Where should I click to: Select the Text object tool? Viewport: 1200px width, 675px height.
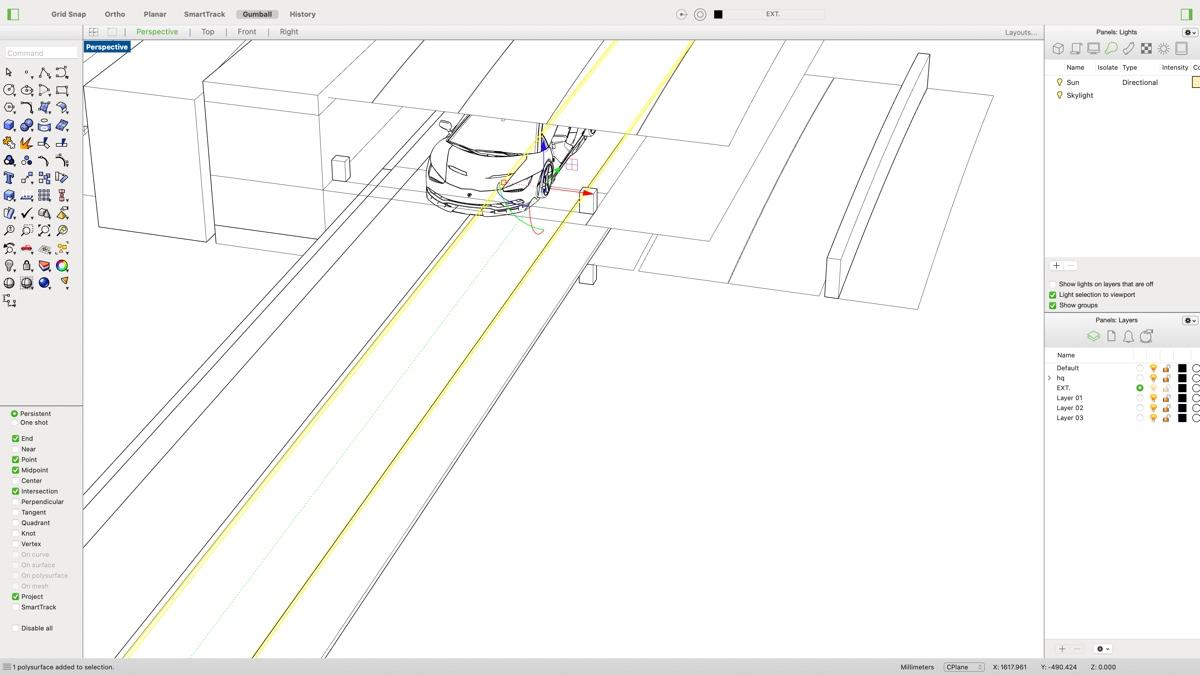9,177
